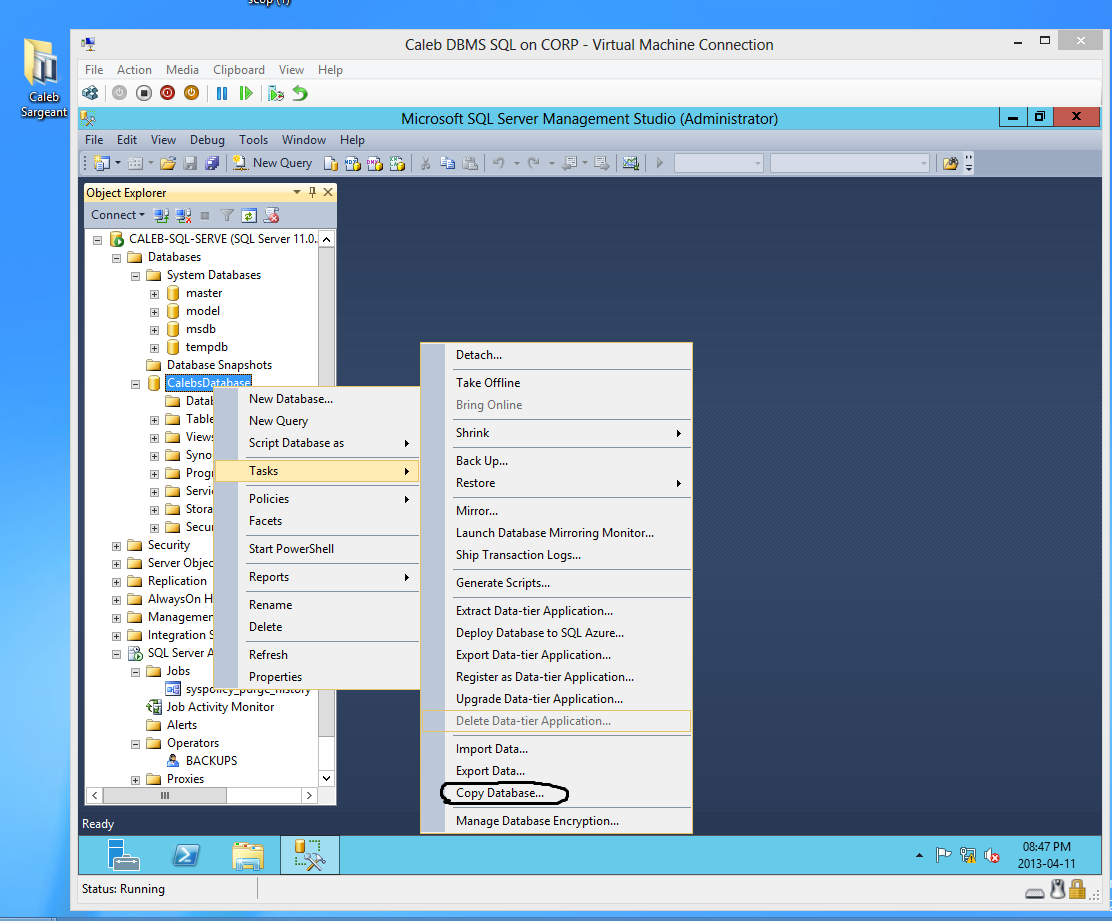The image size is (1112, 921).
Task: Open VM Connection Clipboard menu
Action: pyautogui.click(x=238, y=69)
